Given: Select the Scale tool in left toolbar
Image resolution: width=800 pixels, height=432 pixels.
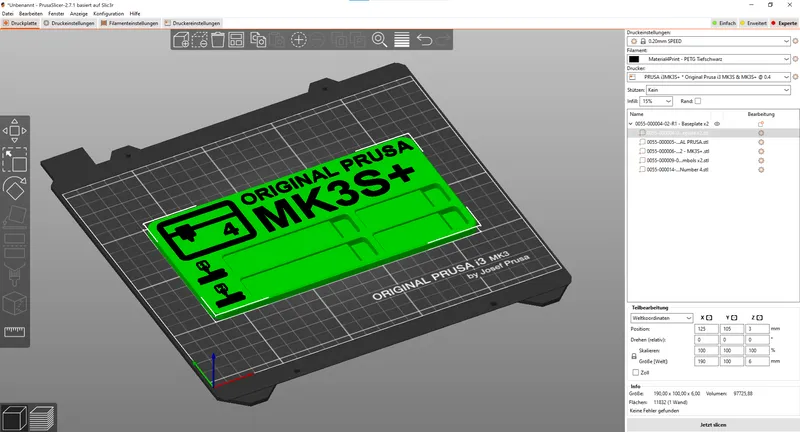Looking at the screenshot, I should tap(14, 160).
